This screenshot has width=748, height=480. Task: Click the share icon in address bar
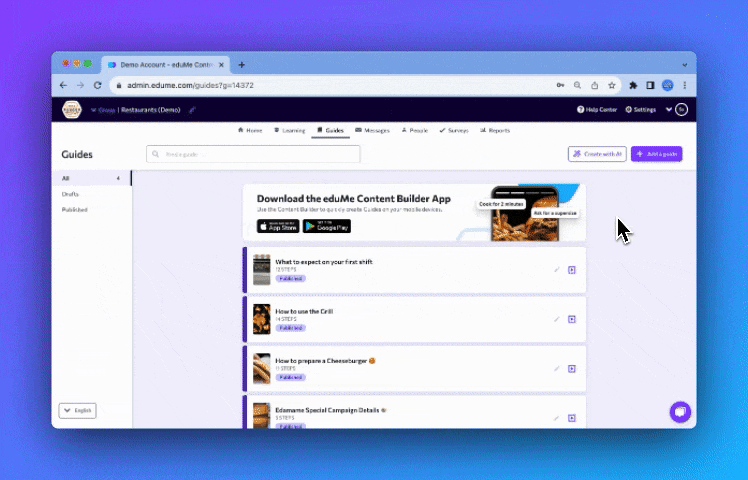[594, 85]
